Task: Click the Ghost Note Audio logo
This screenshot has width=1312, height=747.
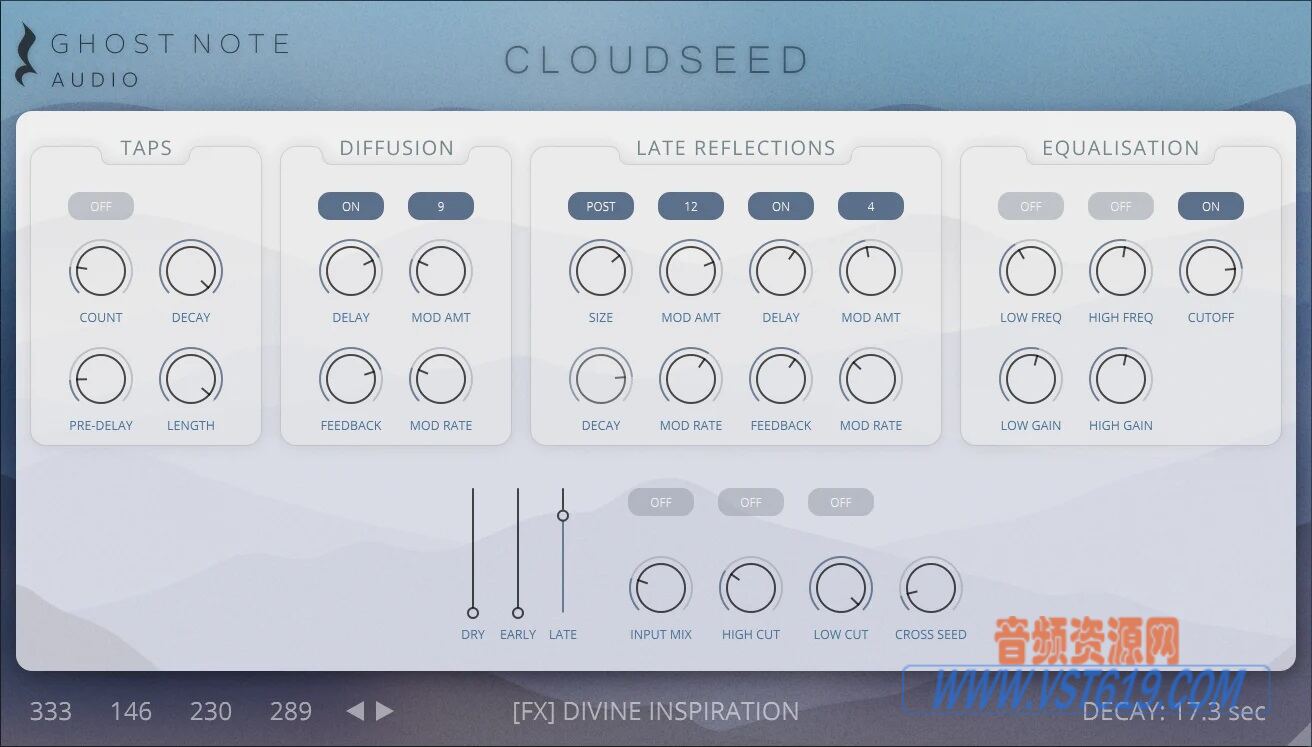Action: [x=154, y=58]
